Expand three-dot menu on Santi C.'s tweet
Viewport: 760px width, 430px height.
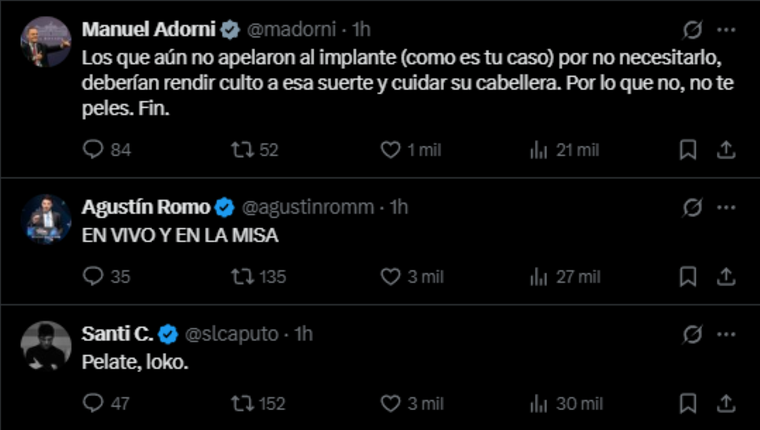(727, 334)
